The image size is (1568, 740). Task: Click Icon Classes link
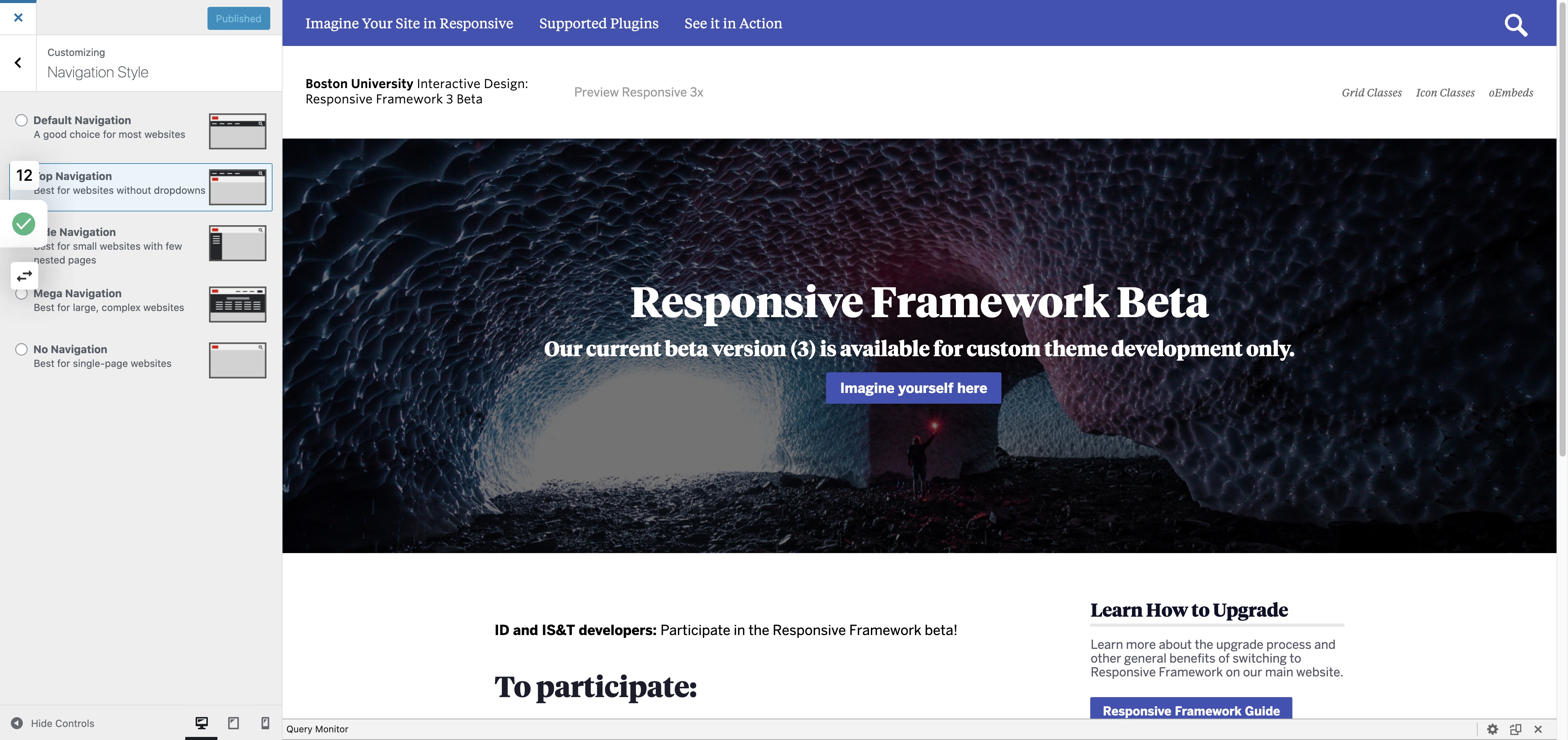(1445, 93)
